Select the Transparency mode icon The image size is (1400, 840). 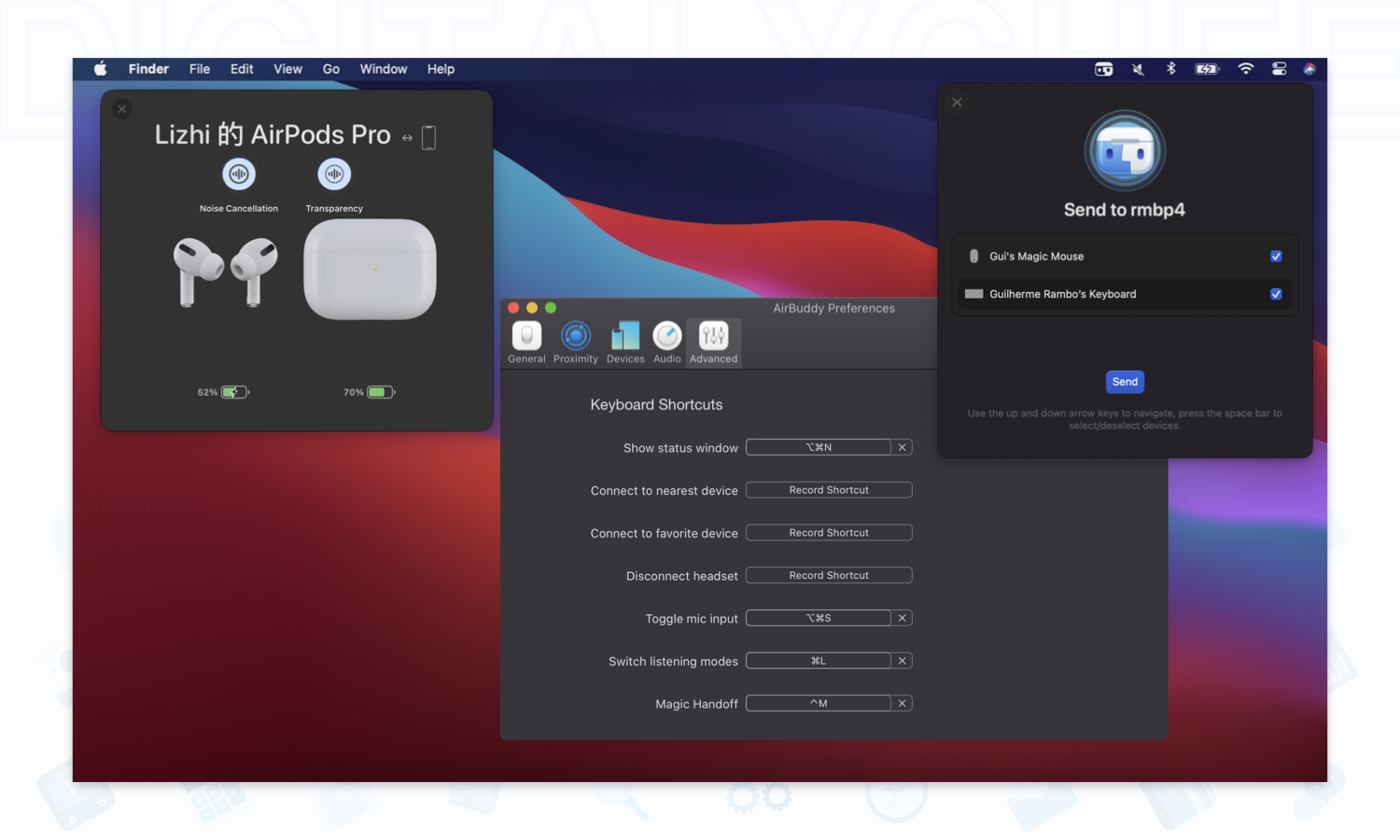click(334, 175)
